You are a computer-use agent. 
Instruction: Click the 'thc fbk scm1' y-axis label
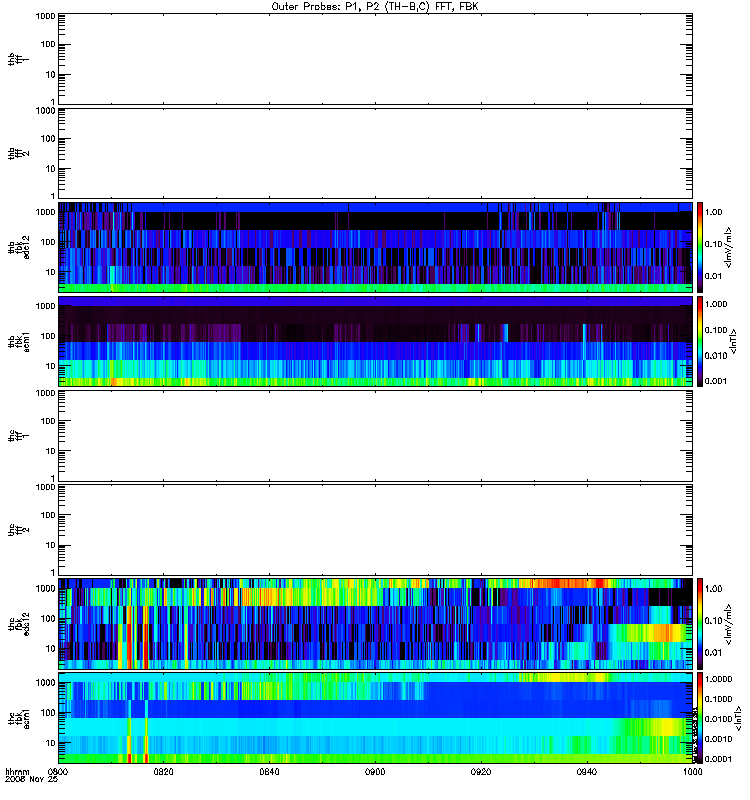pyautogui.click(x=18, y=718)
